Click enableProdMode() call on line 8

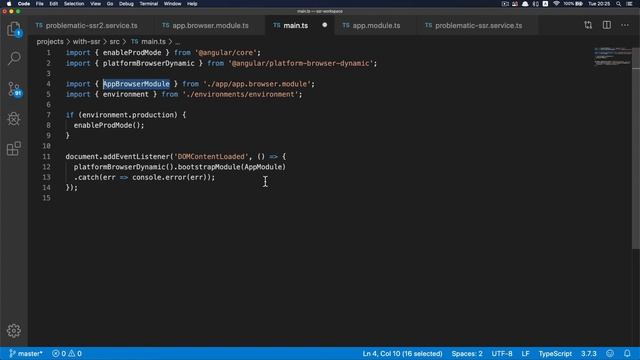point(109,125)
